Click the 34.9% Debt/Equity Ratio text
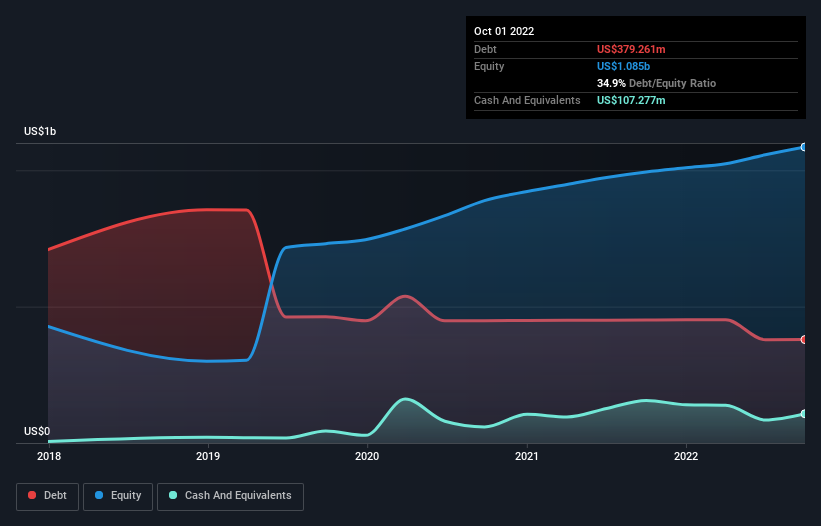This screenshot has height=526, width=821. (656, 83)
